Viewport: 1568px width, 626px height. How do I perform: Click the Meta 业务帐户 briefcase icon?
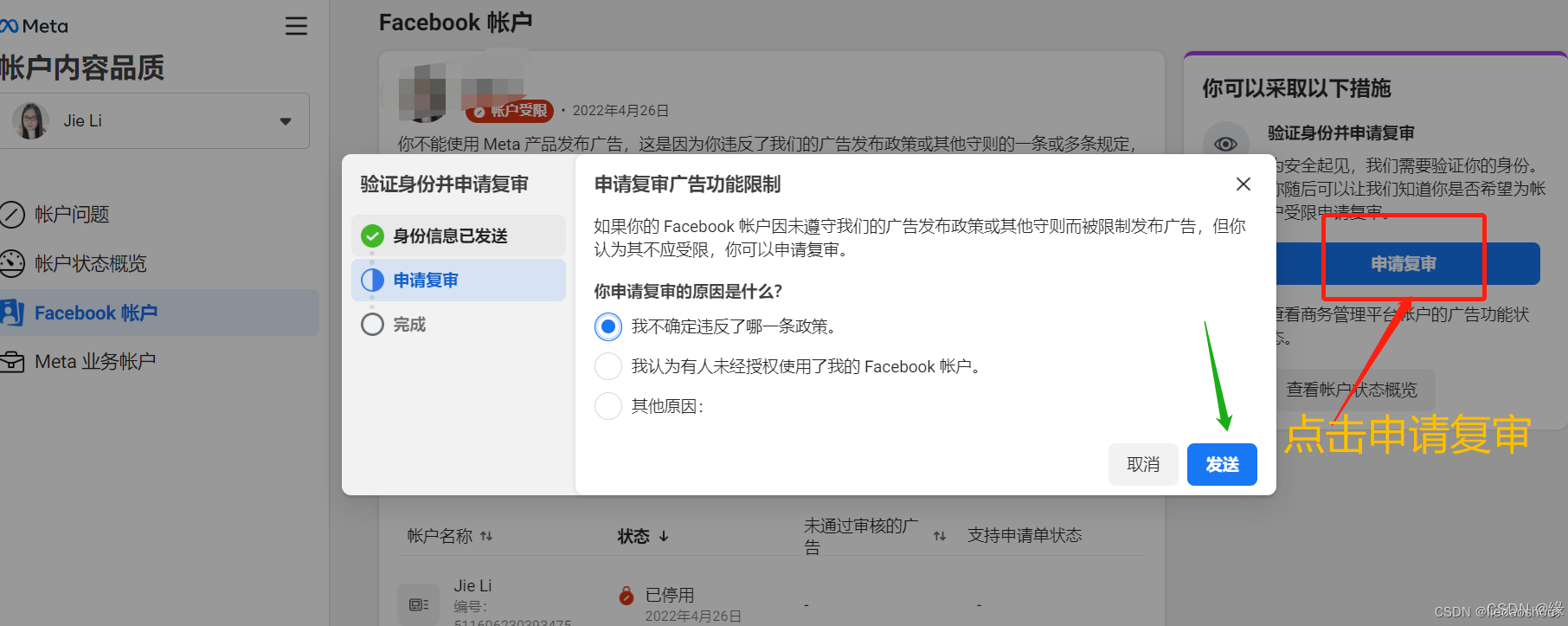[x=12, y=361]
